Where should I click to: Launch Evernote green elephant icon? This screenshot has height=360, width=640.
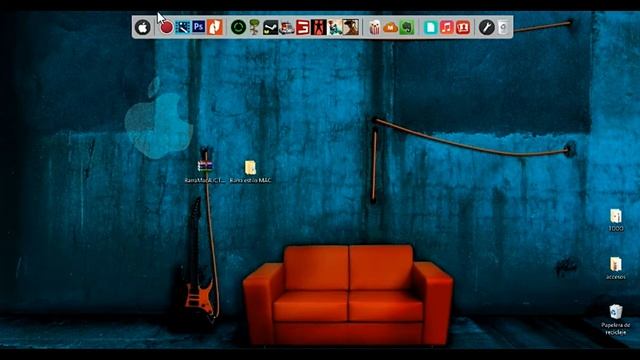click(x=407, y=27)
